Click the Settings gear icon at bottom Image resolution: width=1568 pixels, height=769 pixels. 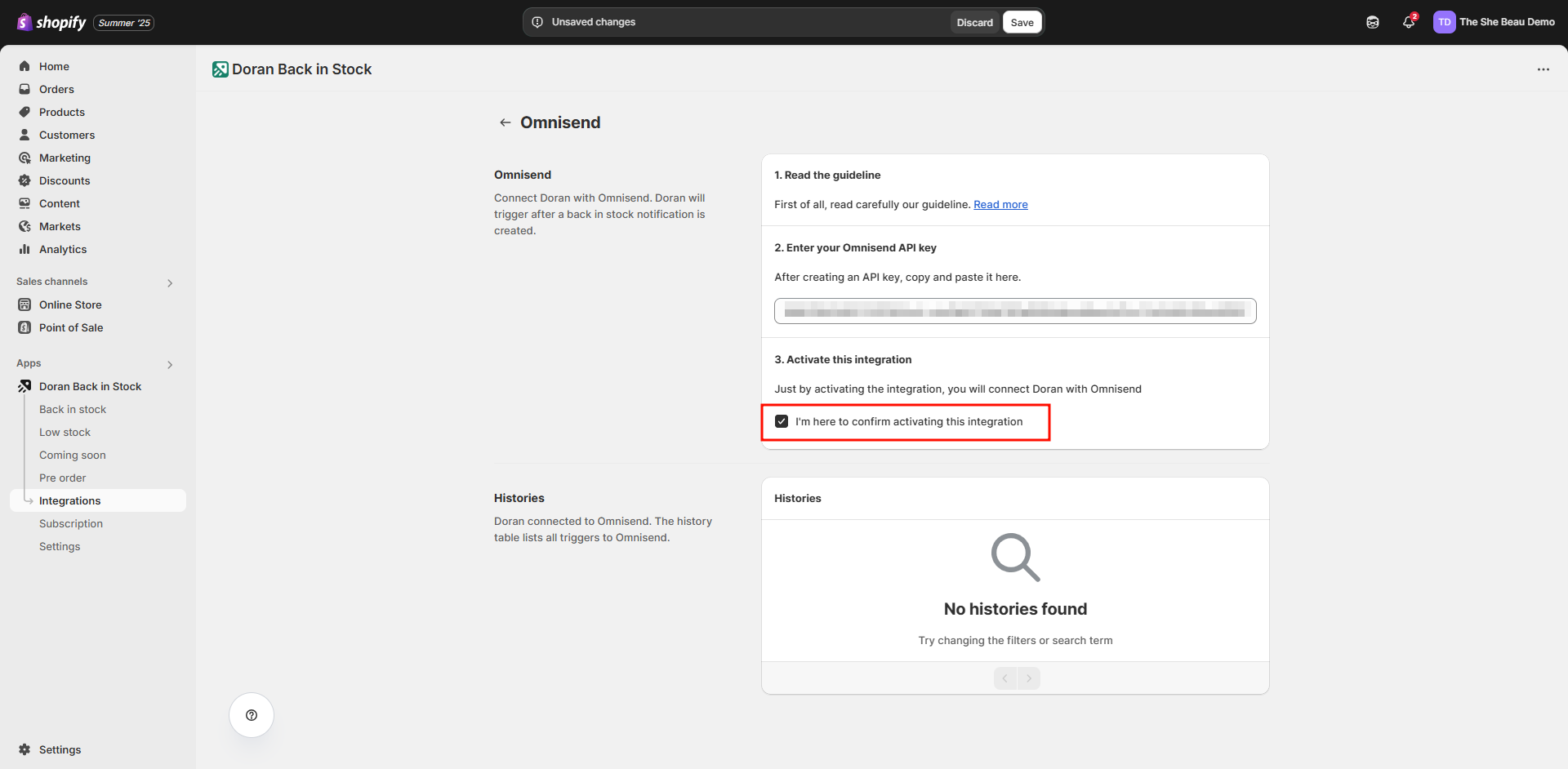(24, 749)
